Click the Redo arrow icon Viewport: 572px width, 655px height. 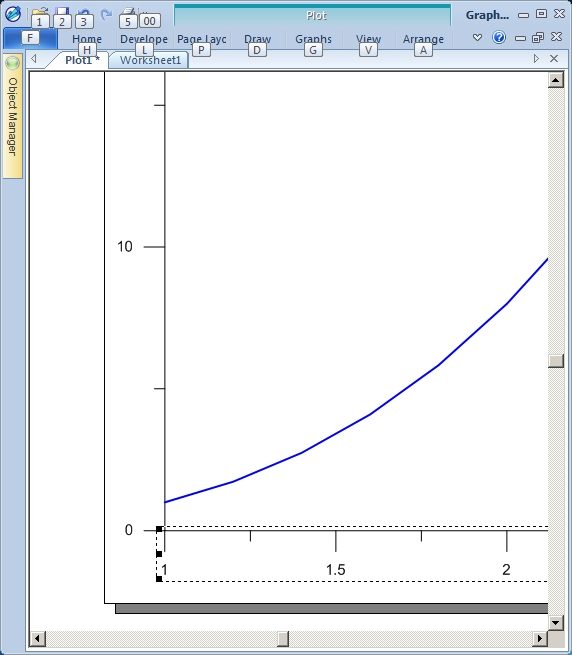tap(106, 15)
